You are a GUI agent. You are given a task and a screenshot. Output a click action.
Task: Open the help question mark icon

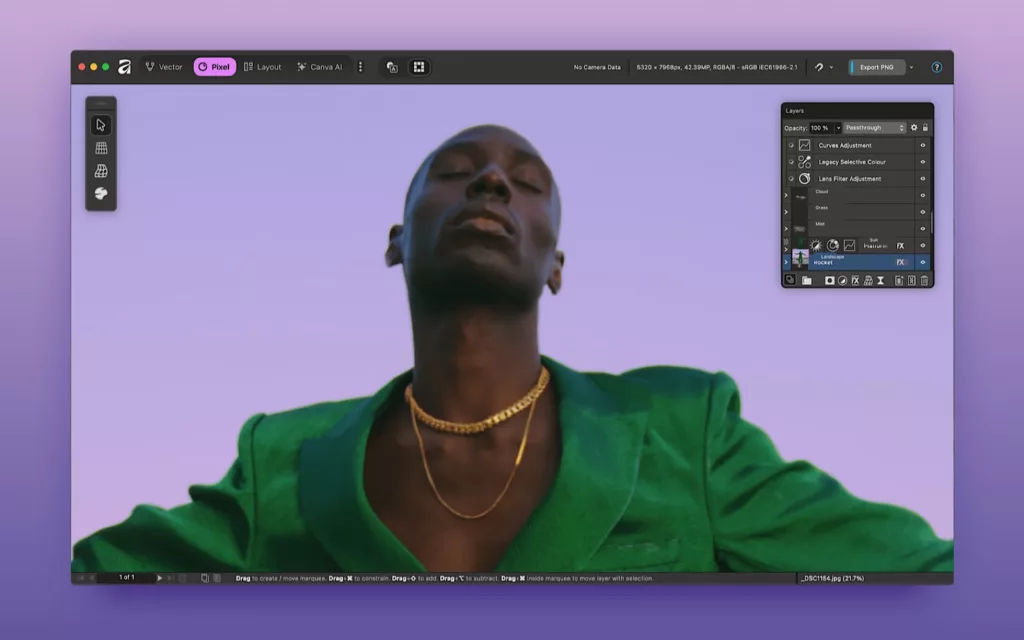pyautogui.click(x=937, y=67)
